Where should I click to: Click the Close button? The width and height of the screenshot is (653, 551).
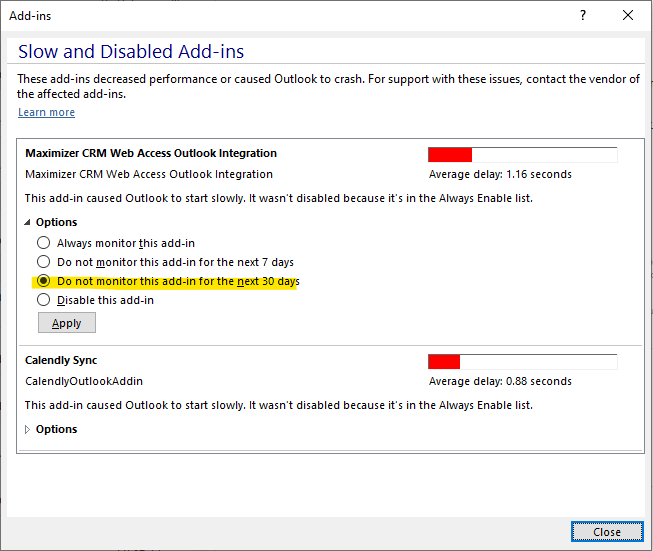coord(607,532)
